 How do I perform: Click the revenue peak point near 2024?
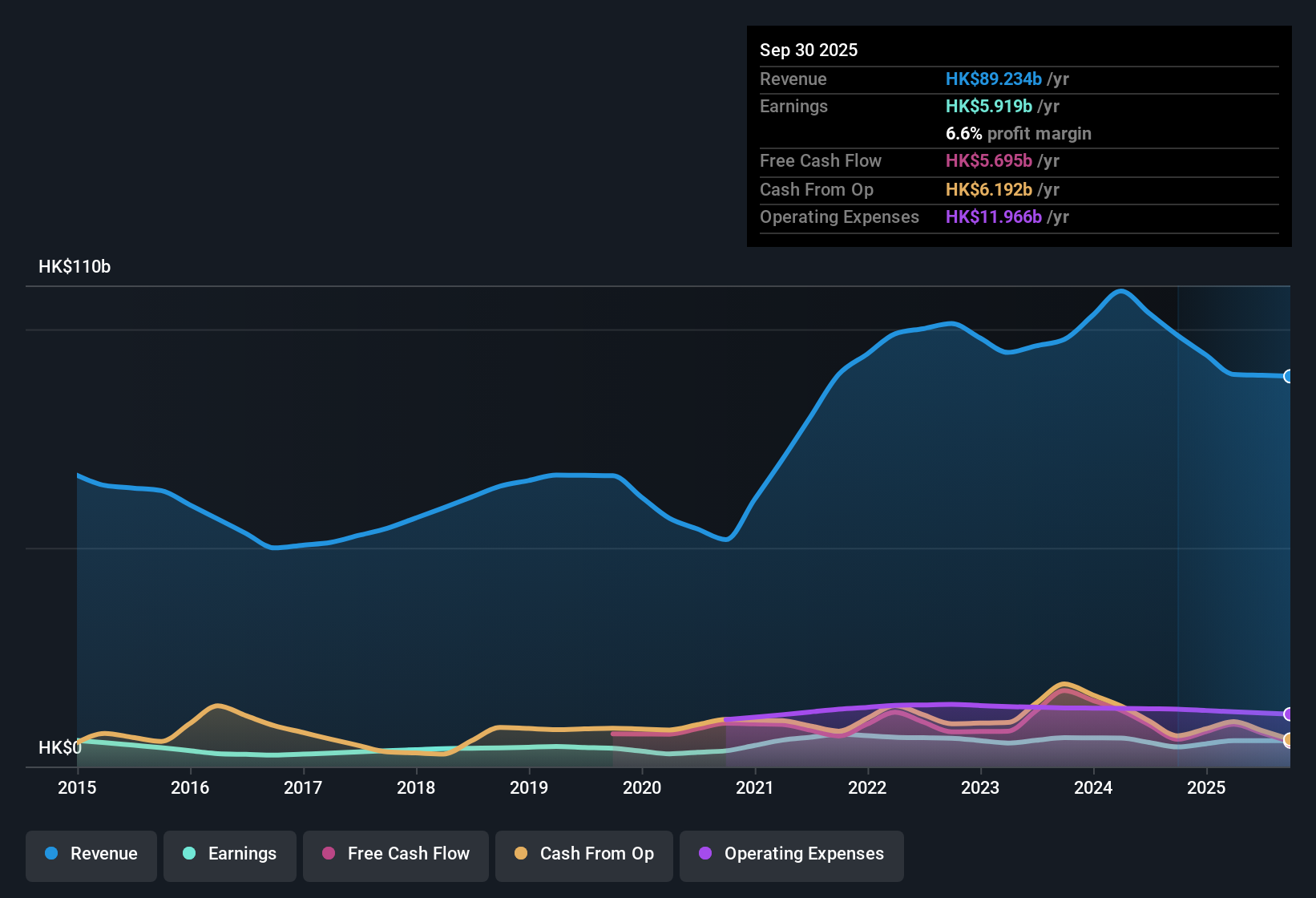click(1122, 291)
